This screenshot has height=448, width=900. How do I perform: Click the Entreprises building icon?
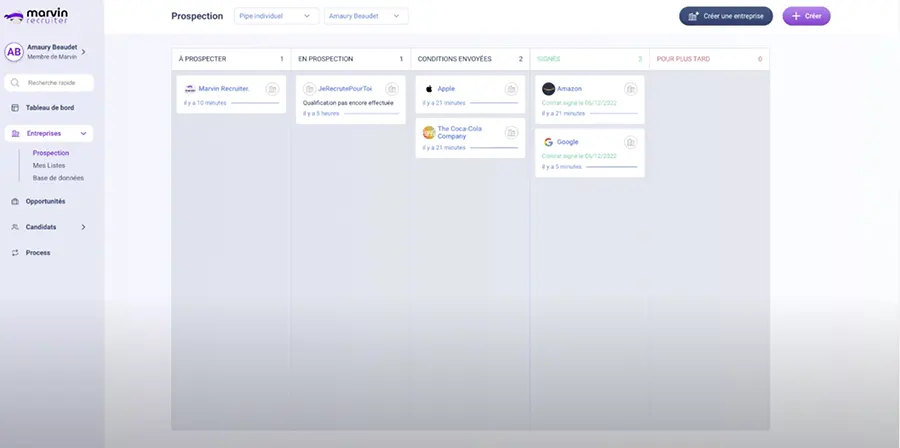coord(15,134)
